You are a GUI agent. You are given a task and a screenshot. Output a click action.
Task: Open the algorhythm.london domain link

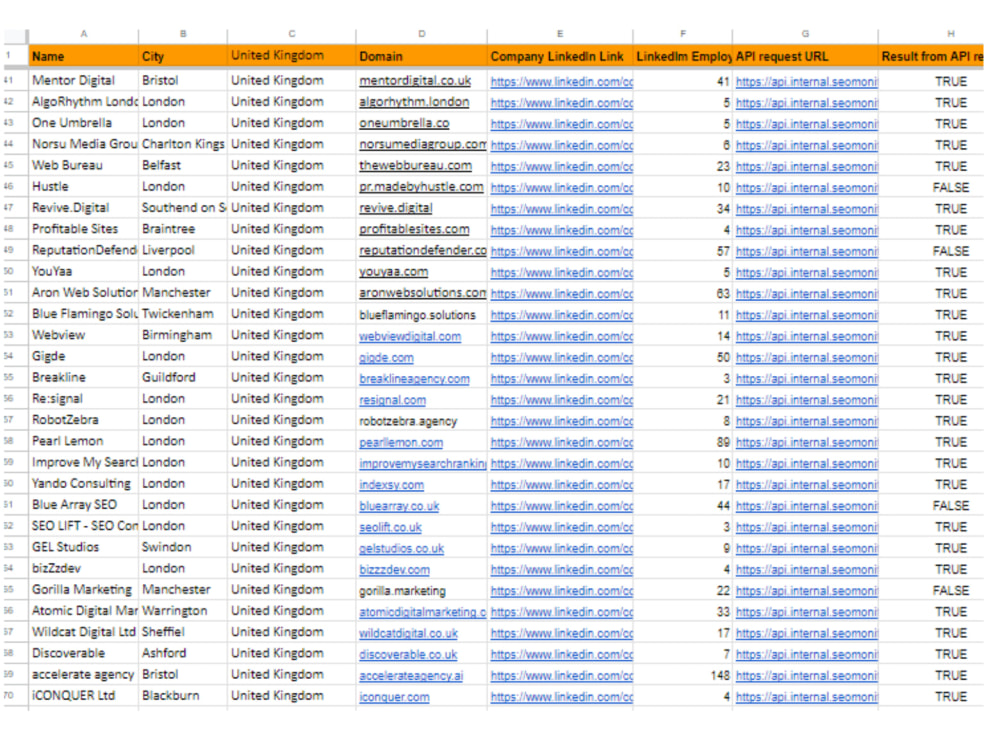point(414,102)
